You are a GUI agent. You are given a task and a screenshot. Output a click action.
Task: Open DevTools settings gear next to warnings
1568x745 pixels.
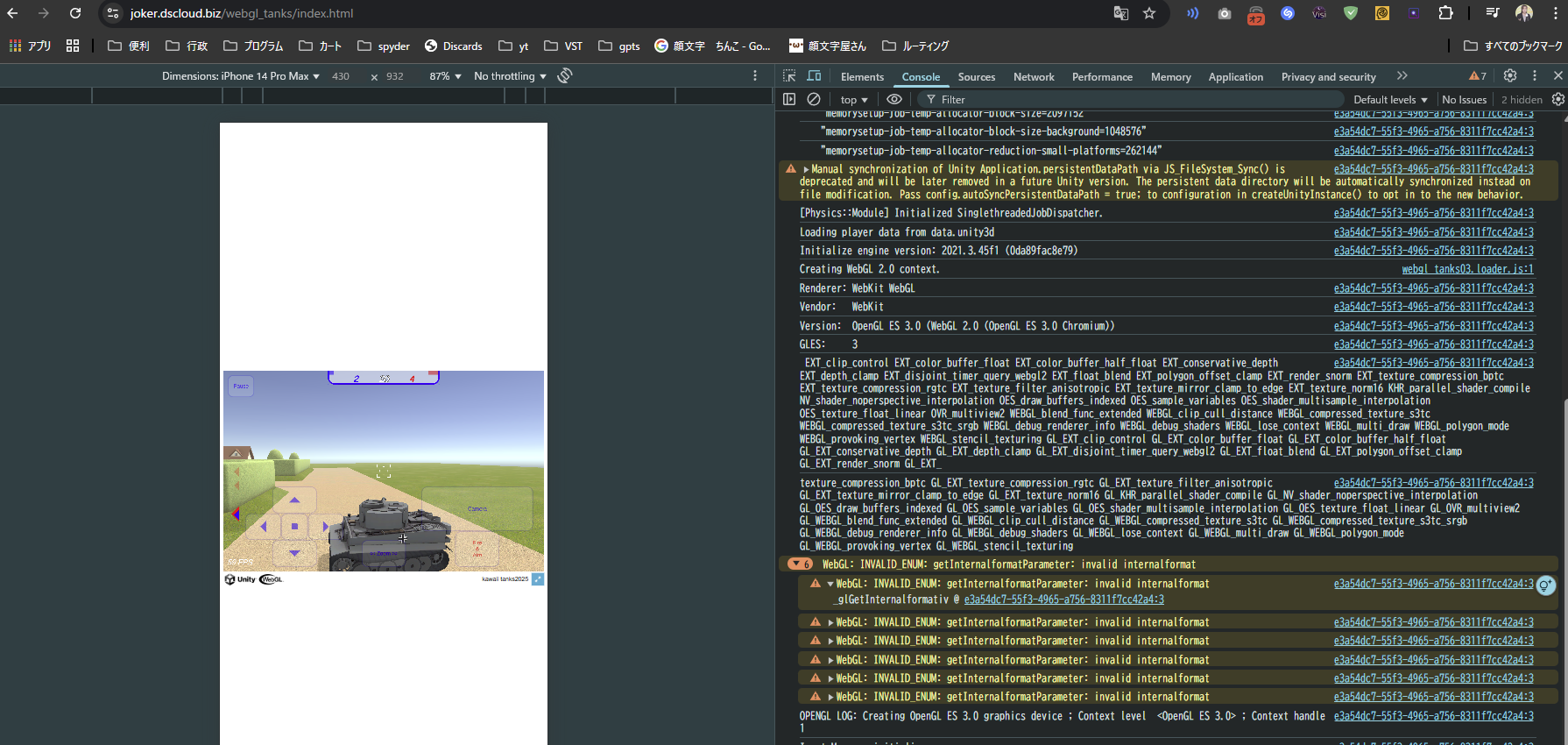(x=1510, y=76)
